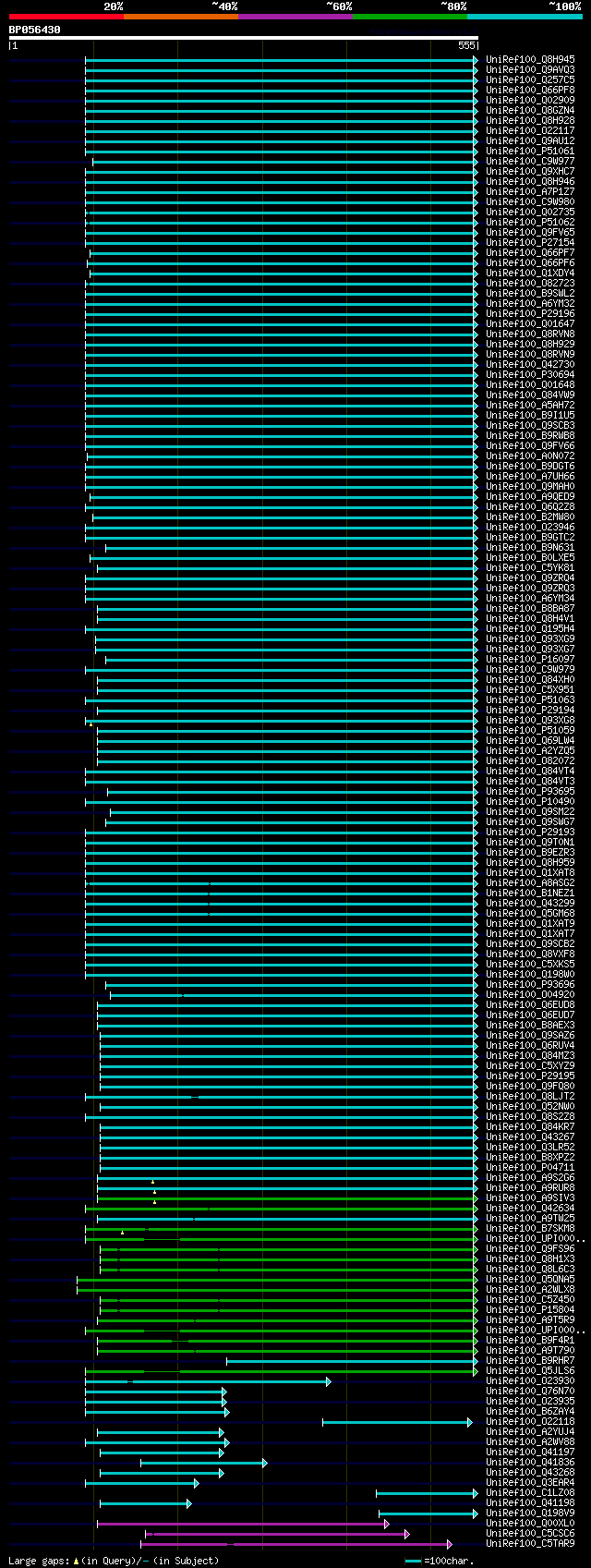Click the UniRef100_P15804 label
Viewport: 591px width, 1568px height.
(530, 1310)
